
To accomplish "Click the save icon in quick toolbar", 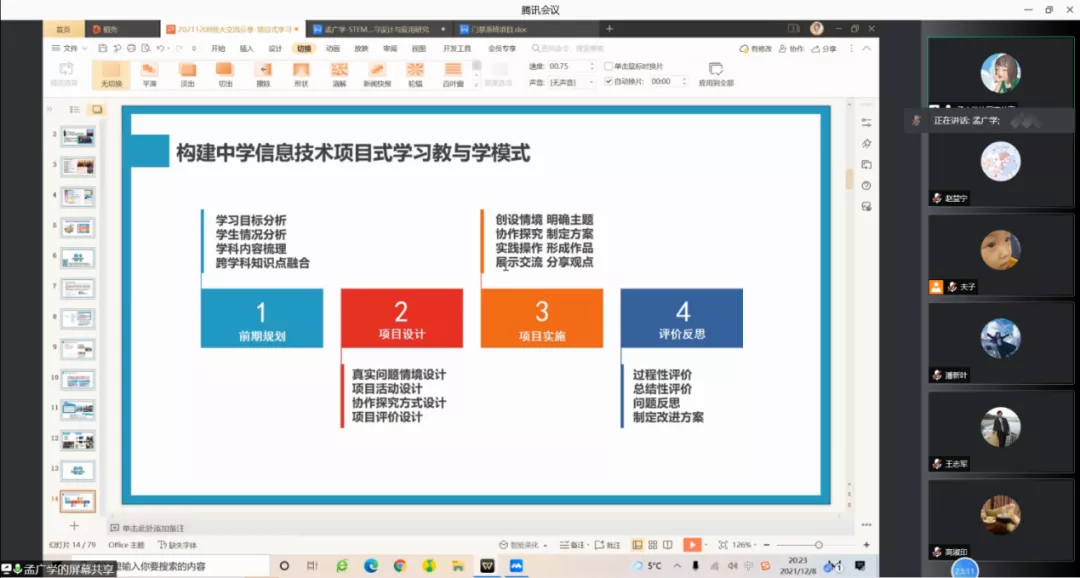I will click(103, 48).
